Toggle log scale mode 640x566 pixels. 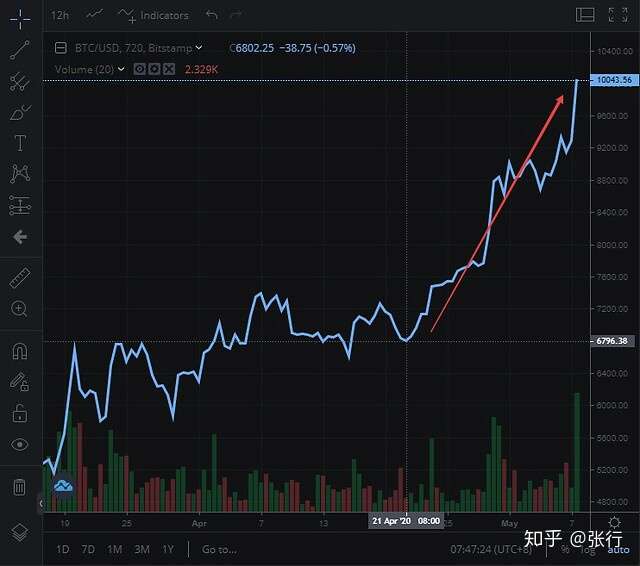[x=588, y=550]
